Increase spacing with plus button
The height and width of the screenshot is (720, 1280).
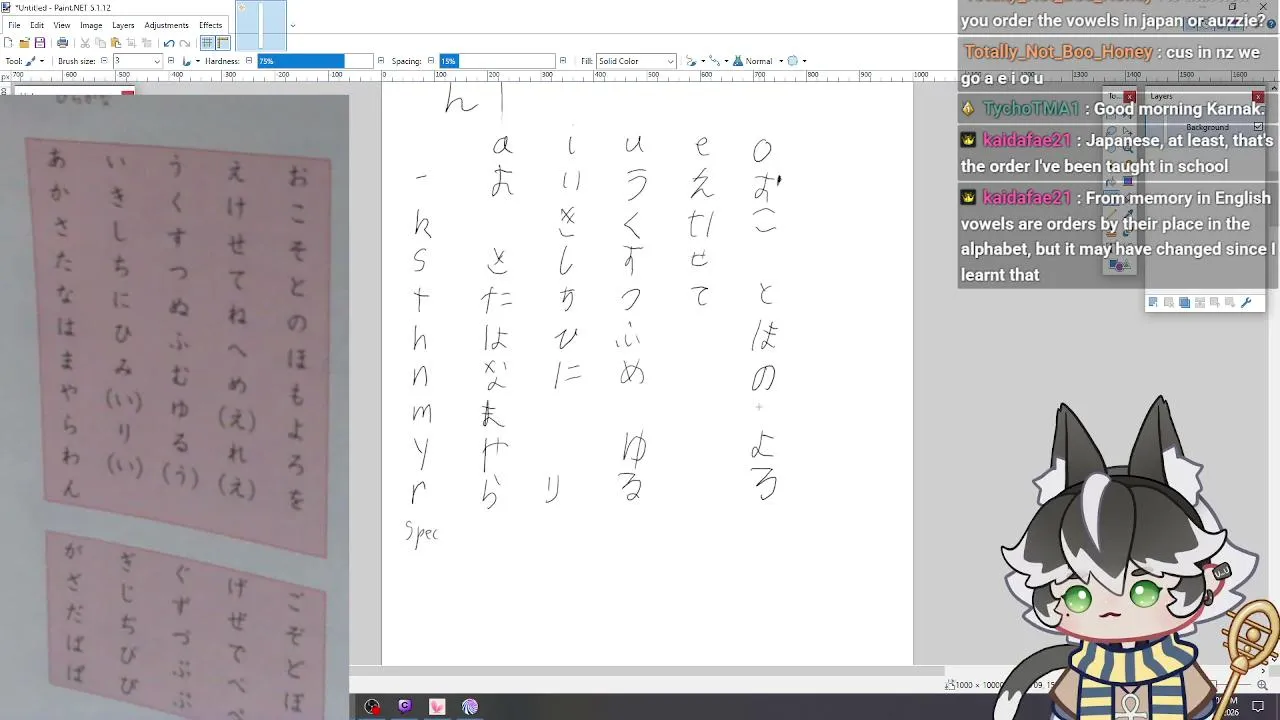click(x=563, y=61)
